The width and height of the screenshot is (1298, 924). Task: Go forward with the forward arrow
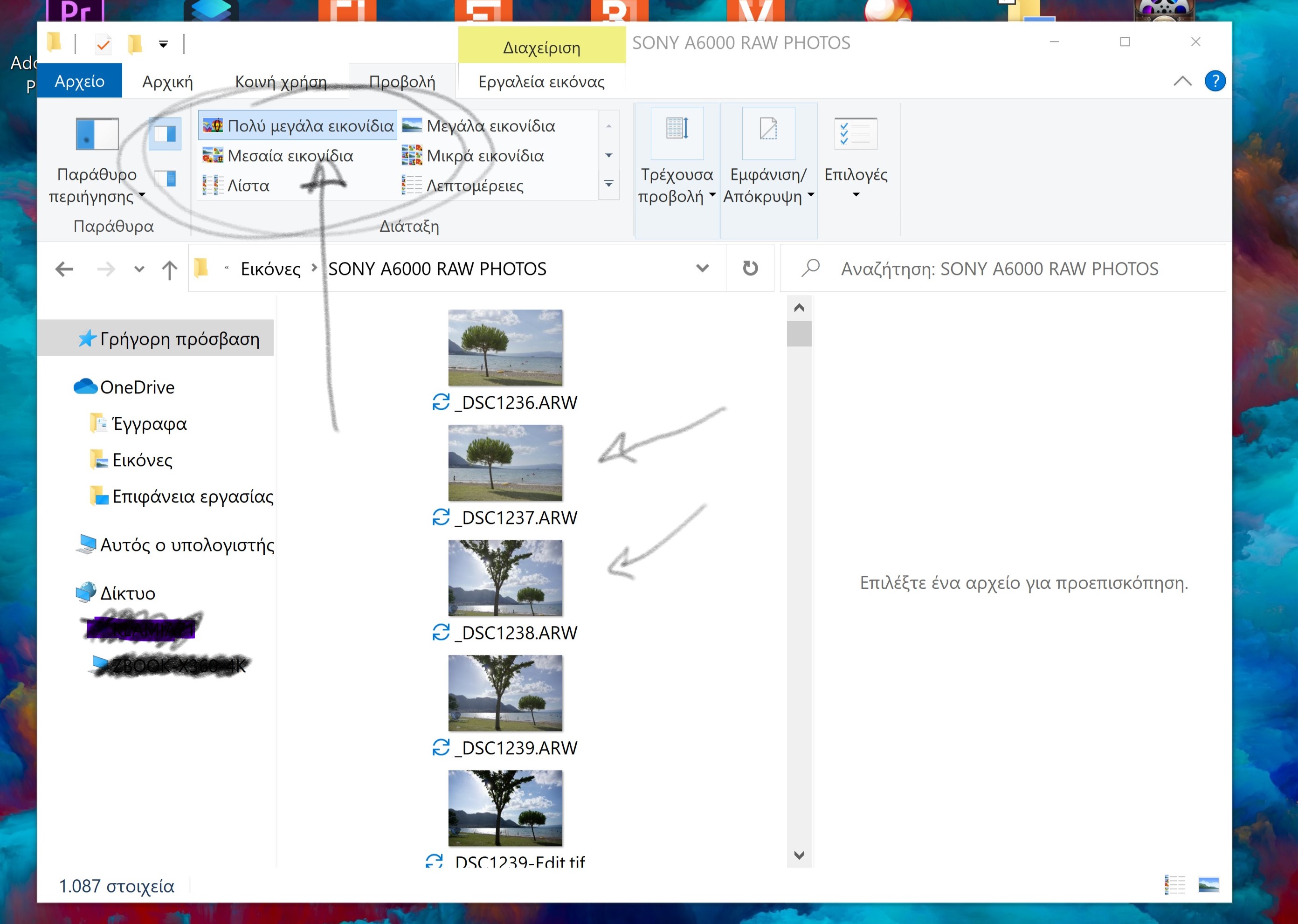[x=106, y=269]
